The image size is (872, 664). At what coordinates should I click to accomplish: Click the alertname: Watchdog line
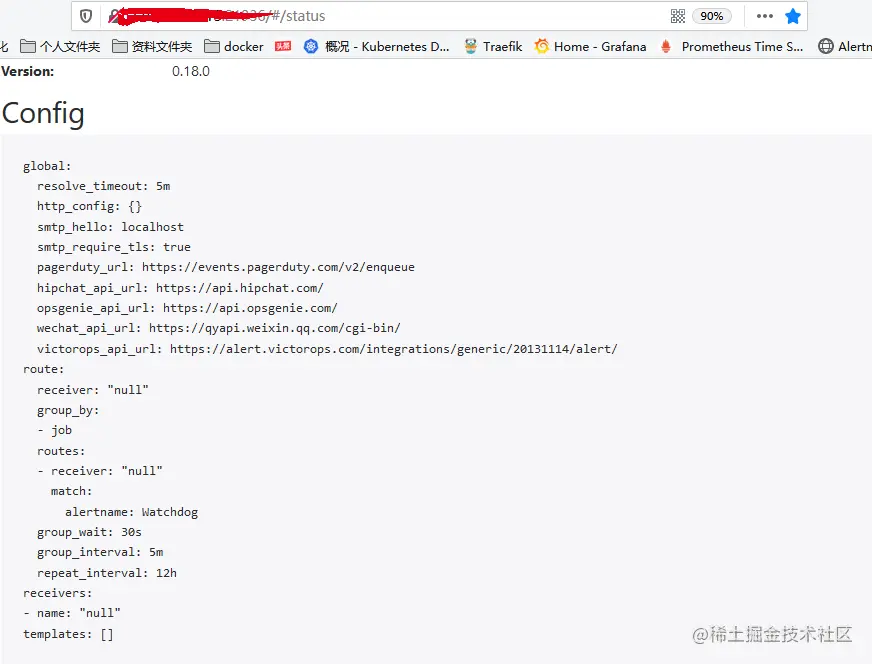click(131, 512)
